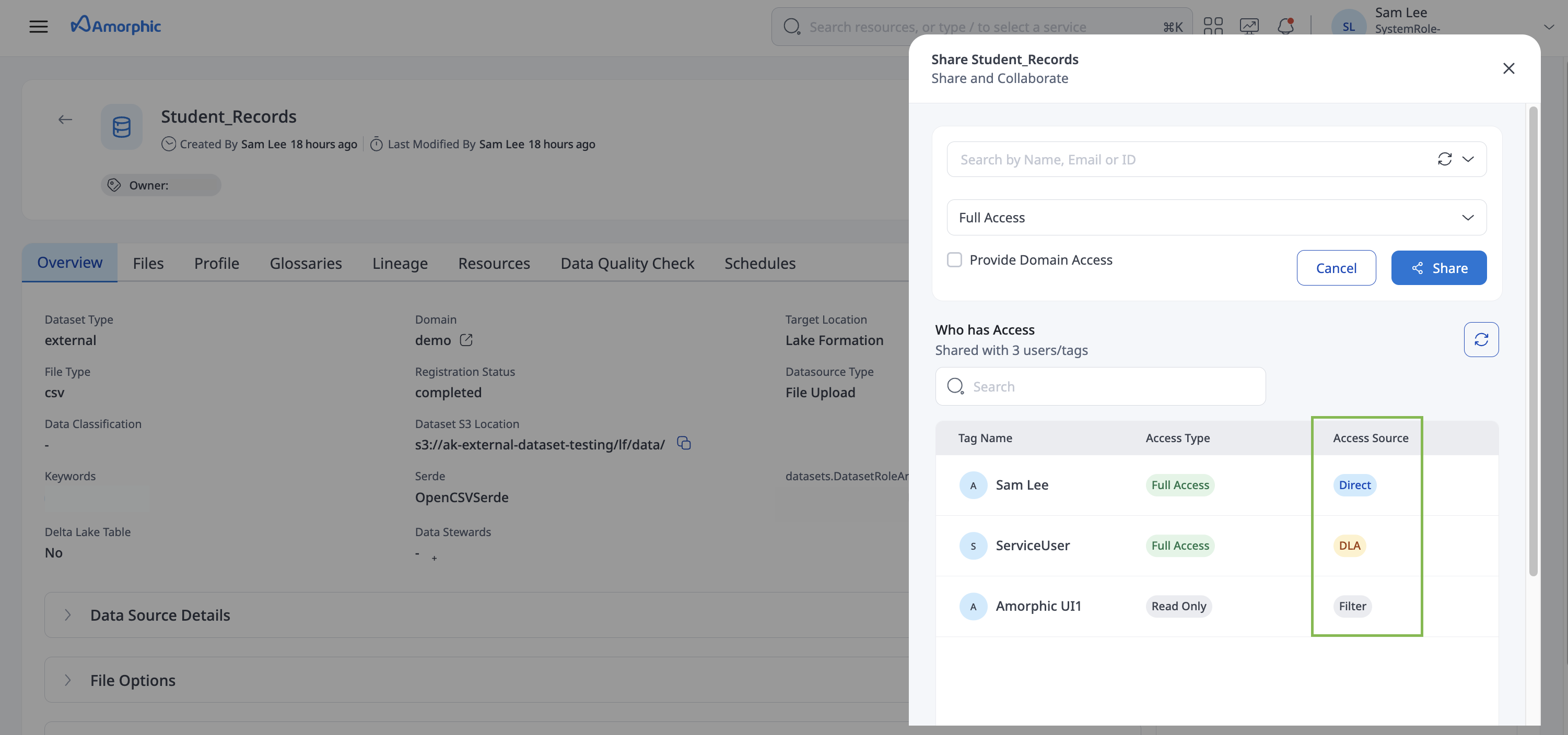Go back using the left arrow
Image resolution: width=1568 pixels, height=735 pixels.
65,120
